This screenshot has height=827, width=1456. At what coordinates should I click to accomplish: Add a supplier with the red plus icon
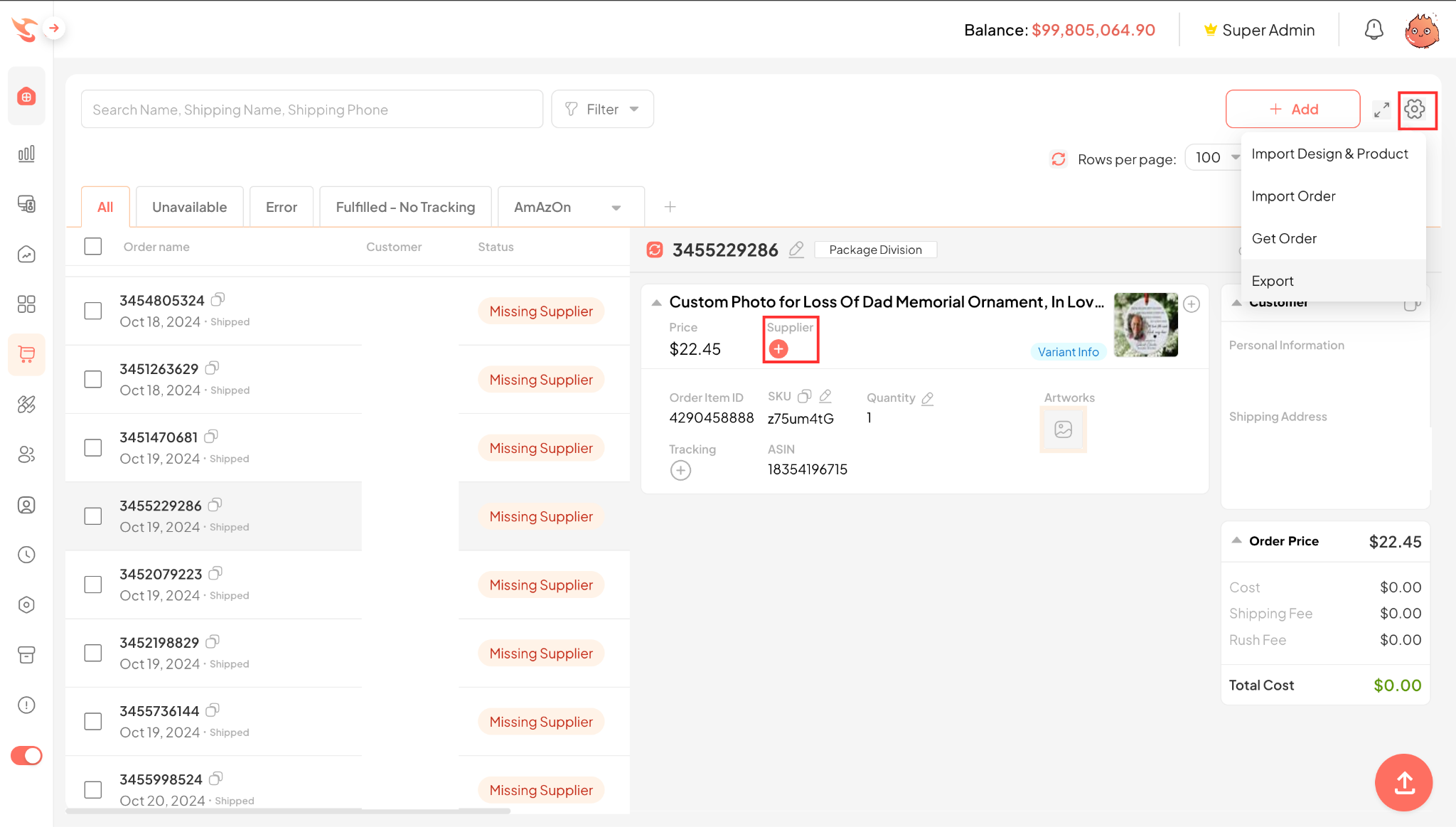coord(778,349)
